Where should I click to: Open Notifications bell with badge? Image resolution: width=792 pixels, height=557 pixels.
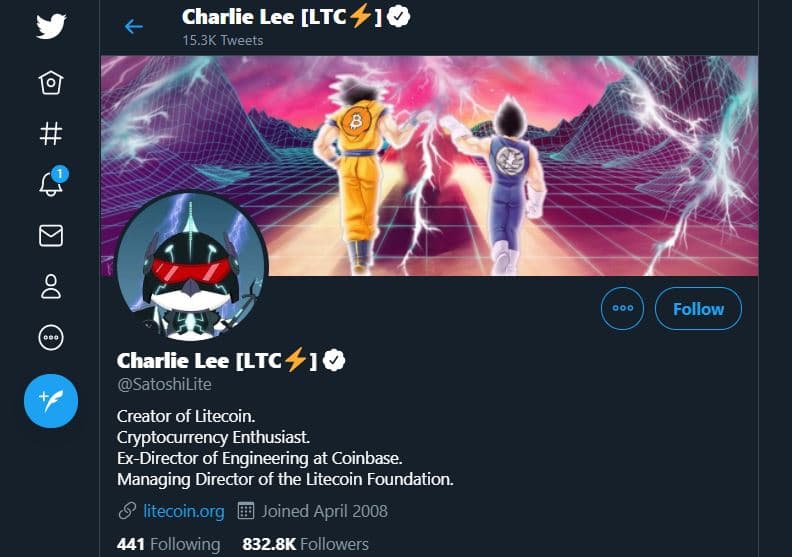53,181
